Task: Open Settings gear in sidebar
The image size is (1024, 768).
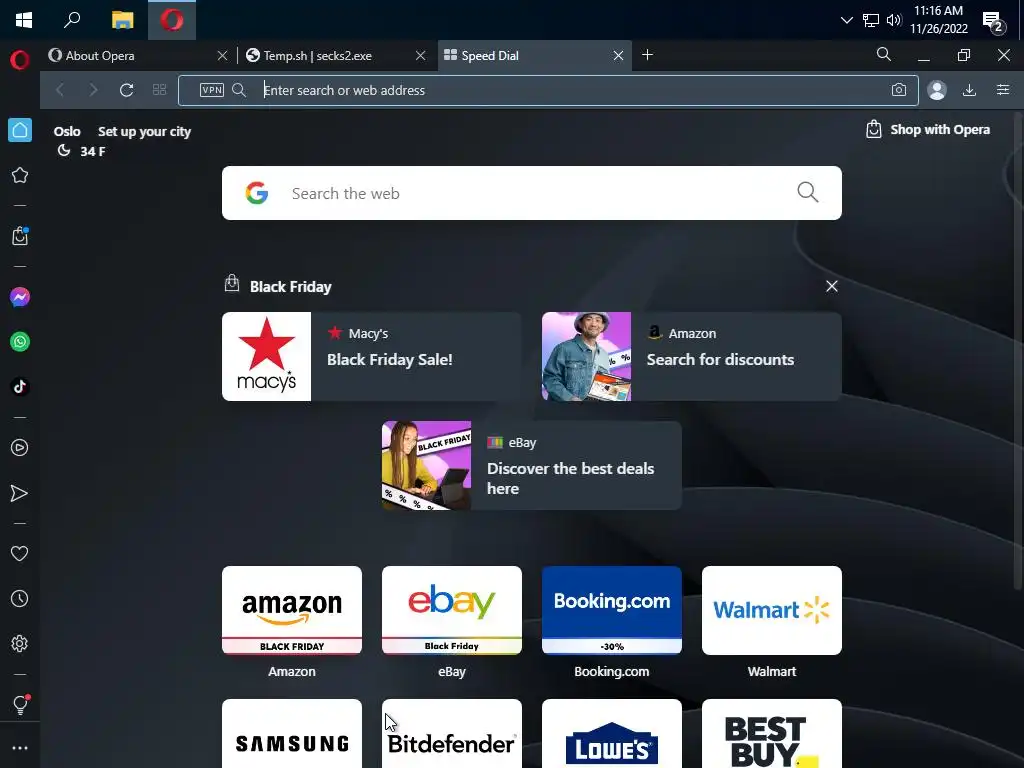Action: tap(20, 643)
